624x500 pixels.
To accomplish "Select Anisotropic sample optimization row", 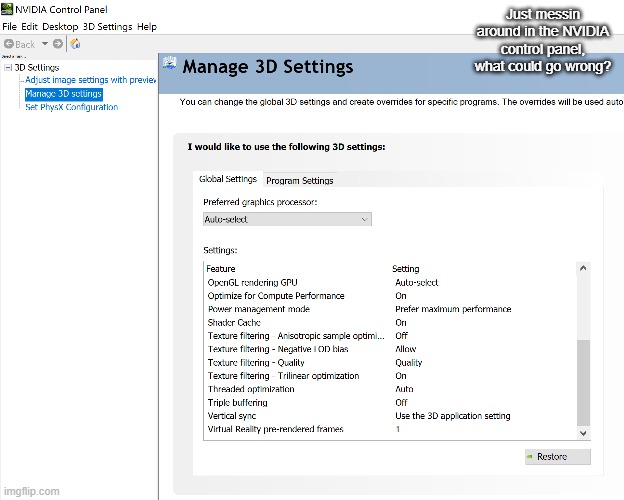I will pos(390,336).
